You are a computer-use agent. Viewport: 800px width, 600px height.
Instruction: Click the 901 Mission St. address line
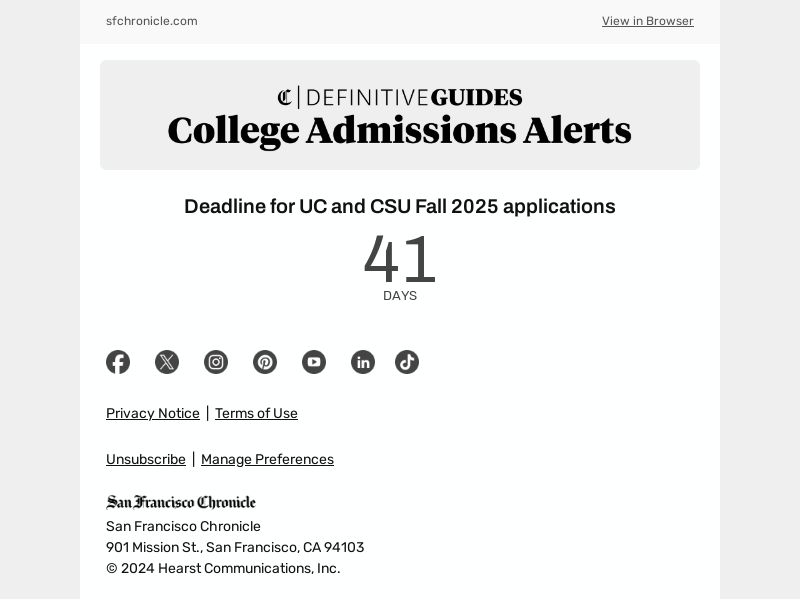click(x=235, y=547)
